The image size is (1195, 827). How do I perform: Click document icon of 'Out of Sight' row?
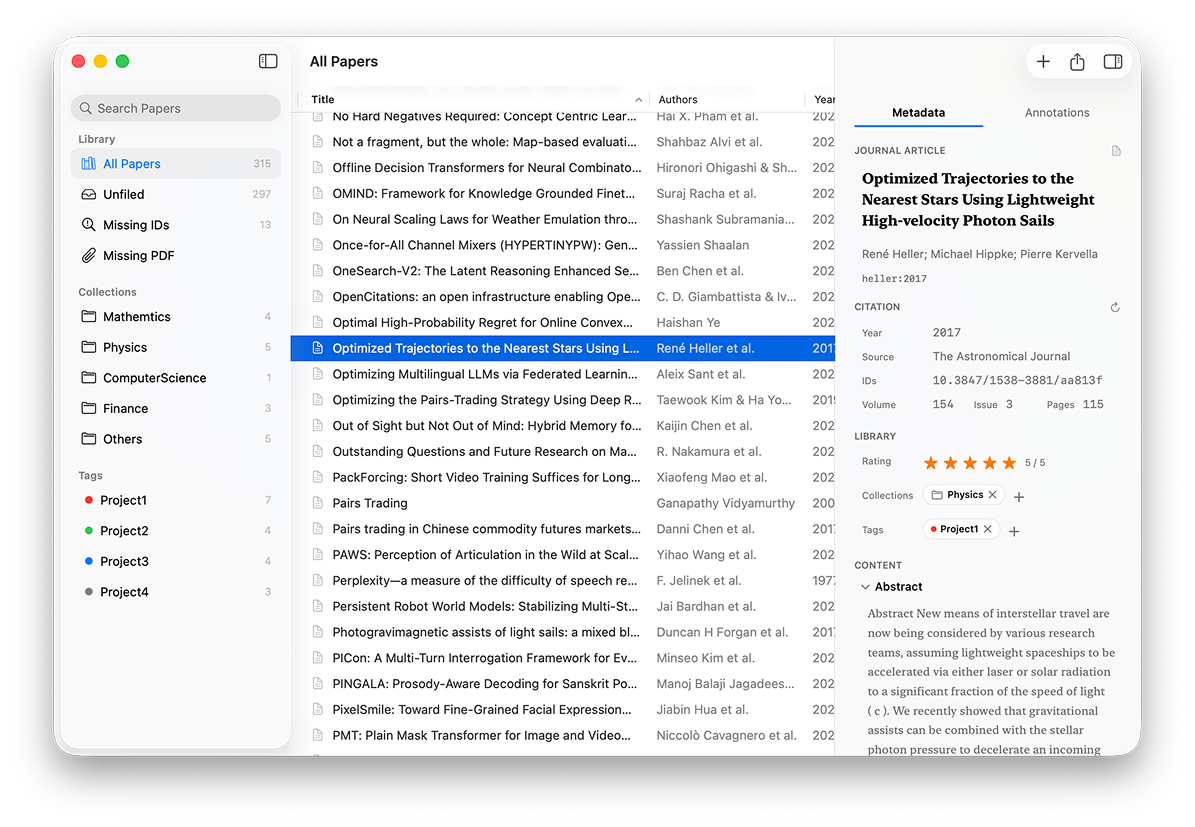click(318, 425)
